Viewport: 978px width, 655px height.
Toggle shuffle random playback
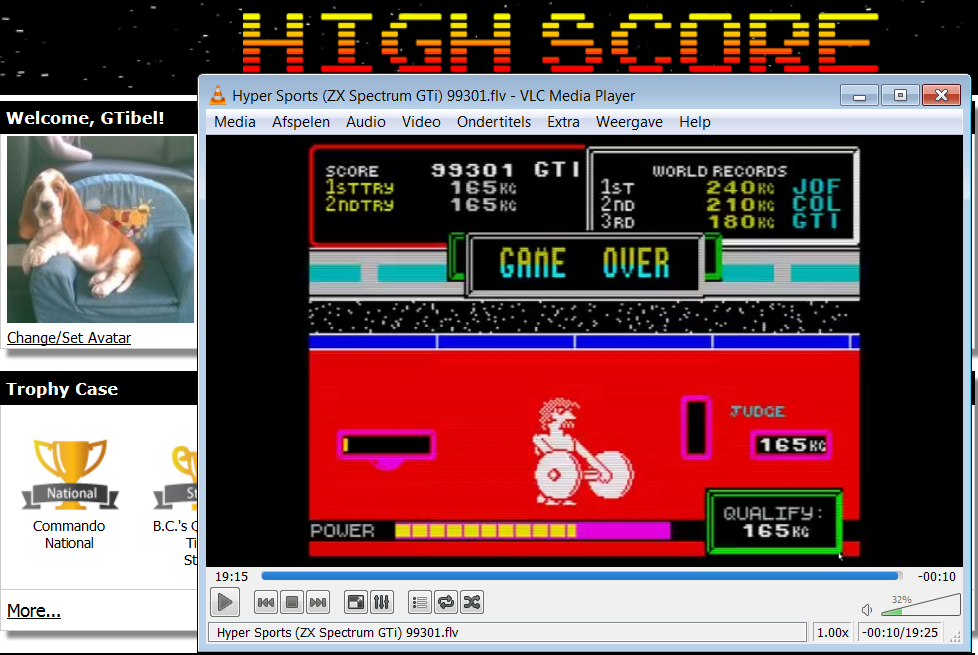(472, 602)
